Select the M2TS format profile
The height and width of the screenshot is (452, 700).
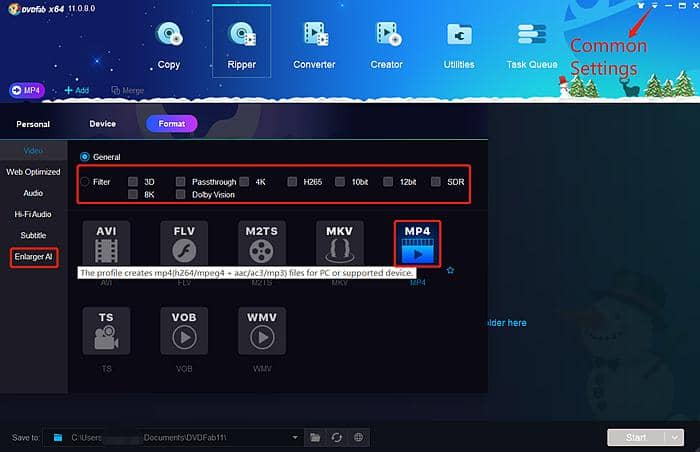[x=262, y=243]
